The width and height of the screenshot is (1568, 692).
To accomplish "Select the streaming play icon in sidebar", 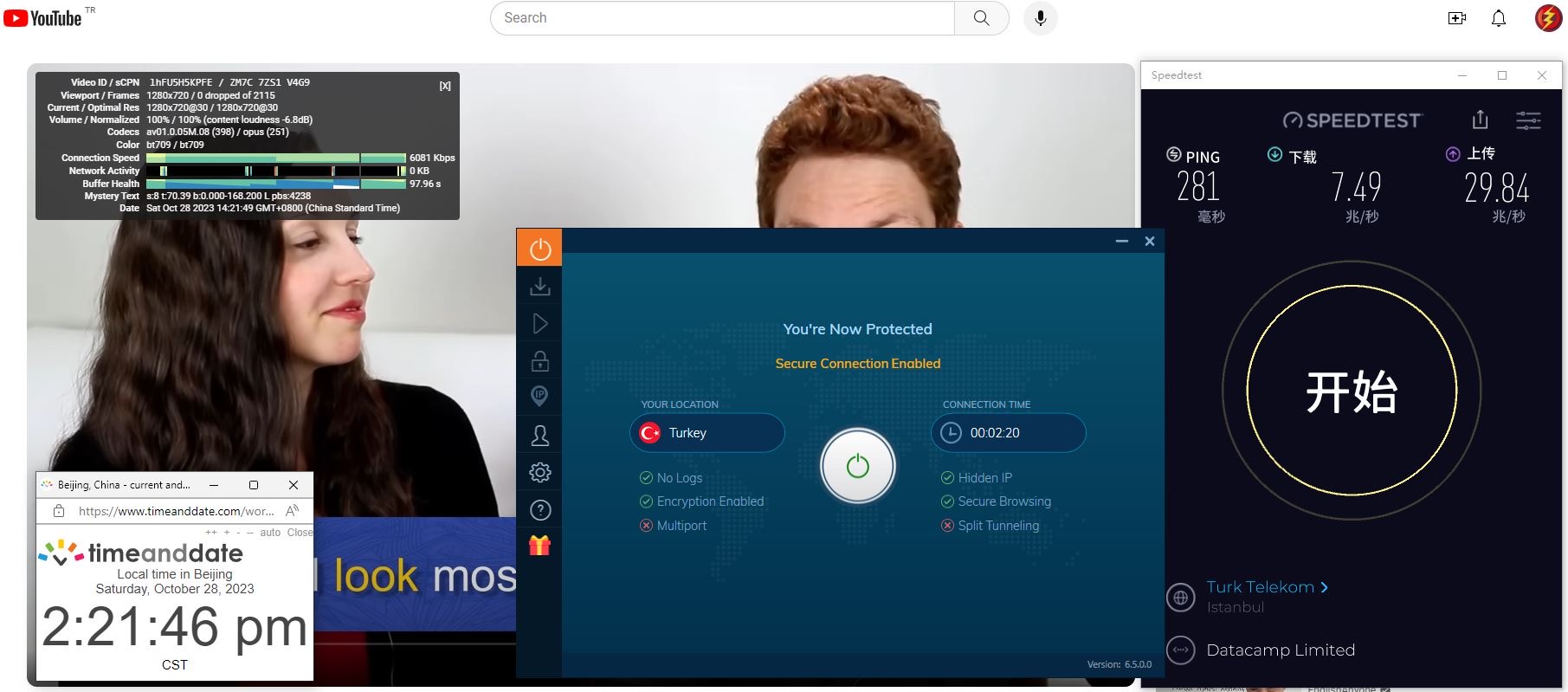I will 539,324.
